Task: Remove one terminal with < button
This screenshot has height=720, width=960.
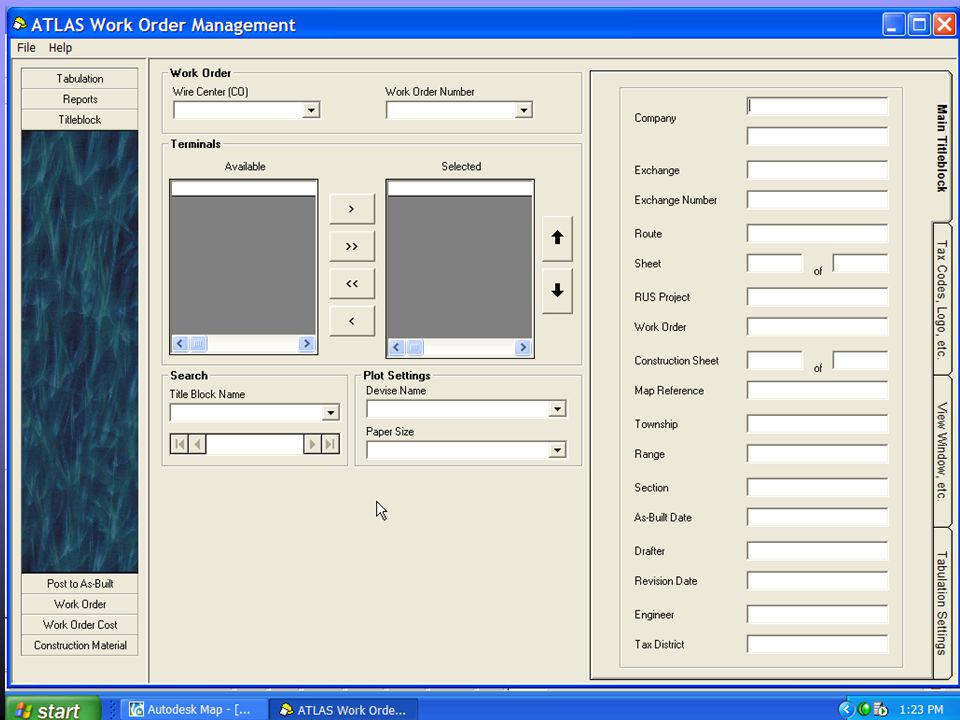Action: point(352,321)
